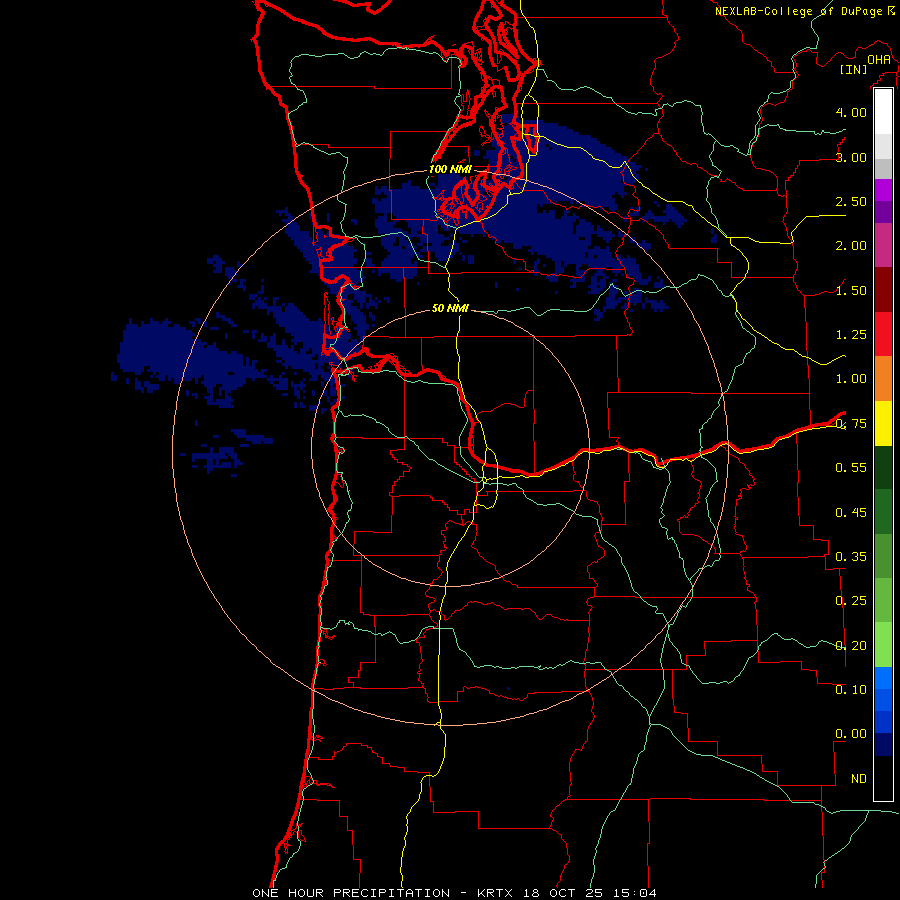900x900 pixels.
Task: Click the 0.45 legend value
Action: [851, 513]
